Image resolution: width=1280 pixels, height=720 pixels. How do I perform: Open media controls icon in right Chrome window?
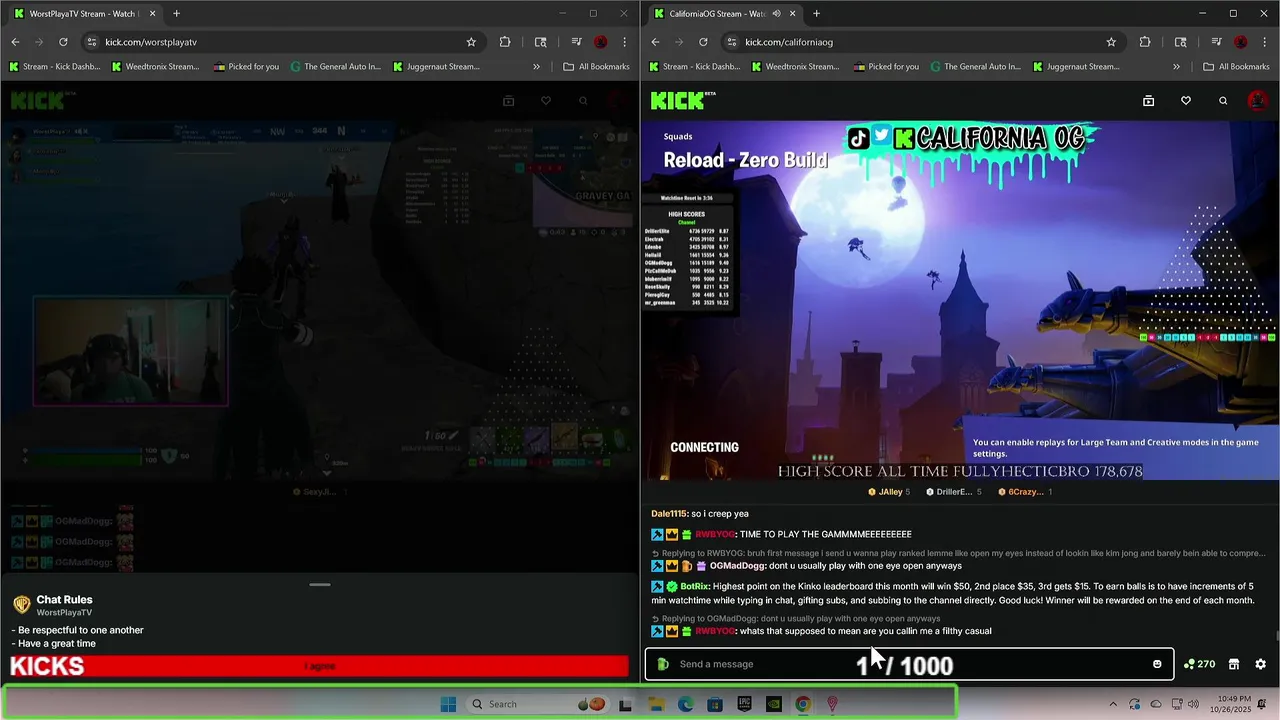click(x=1216, y=42)
